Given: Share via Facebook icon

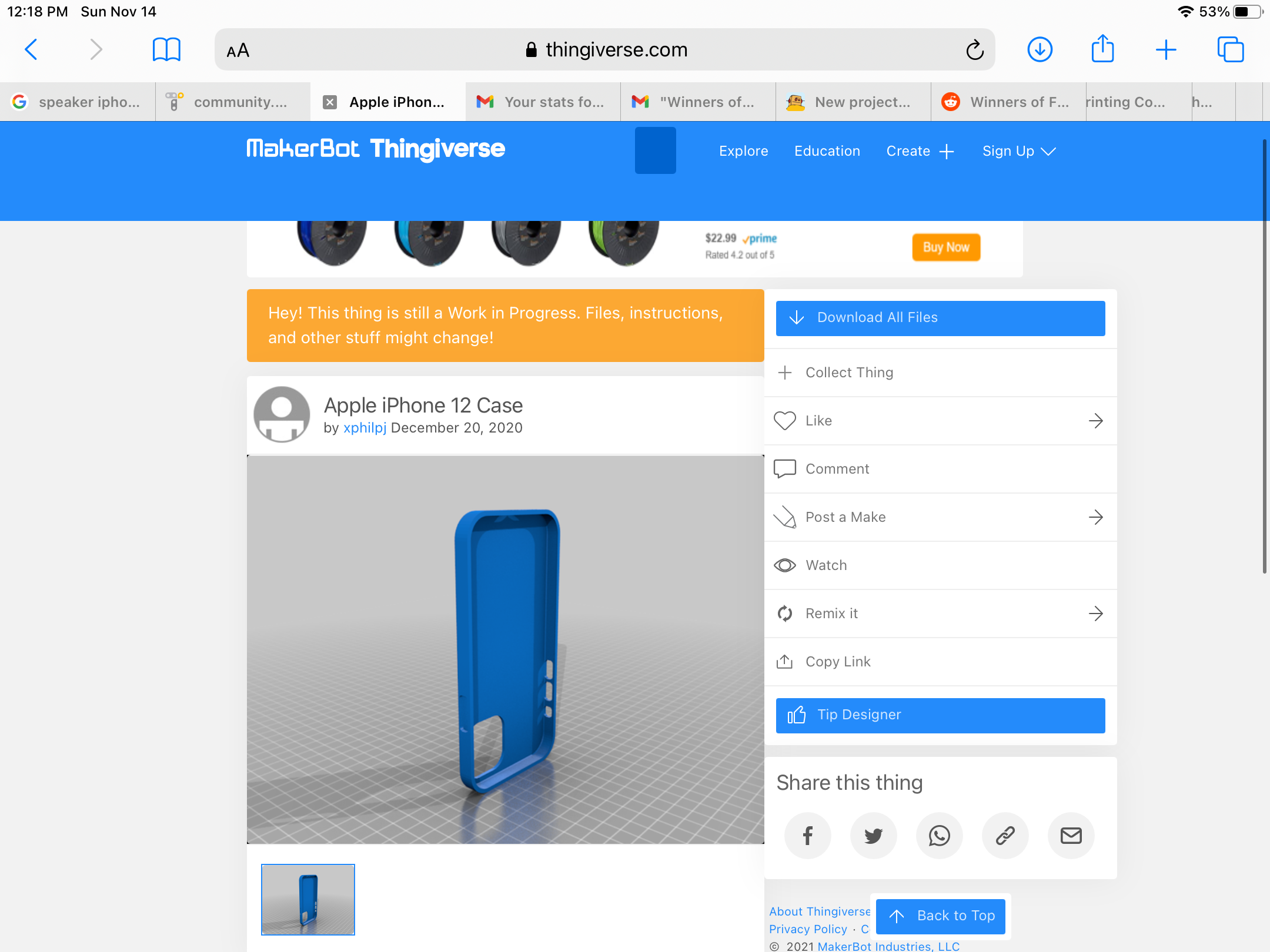Looking at the screenshot, I should click(807, 835).
